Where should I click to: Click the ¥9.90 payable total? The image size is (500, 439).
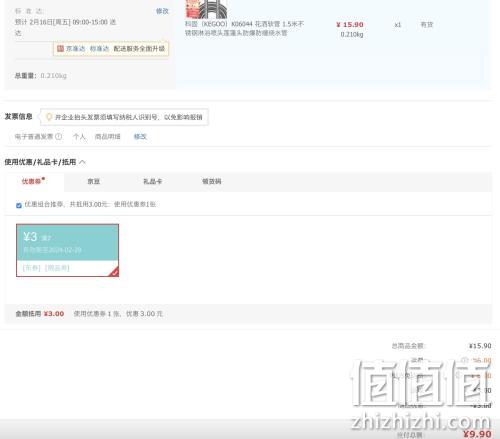(x=477, y=434)
